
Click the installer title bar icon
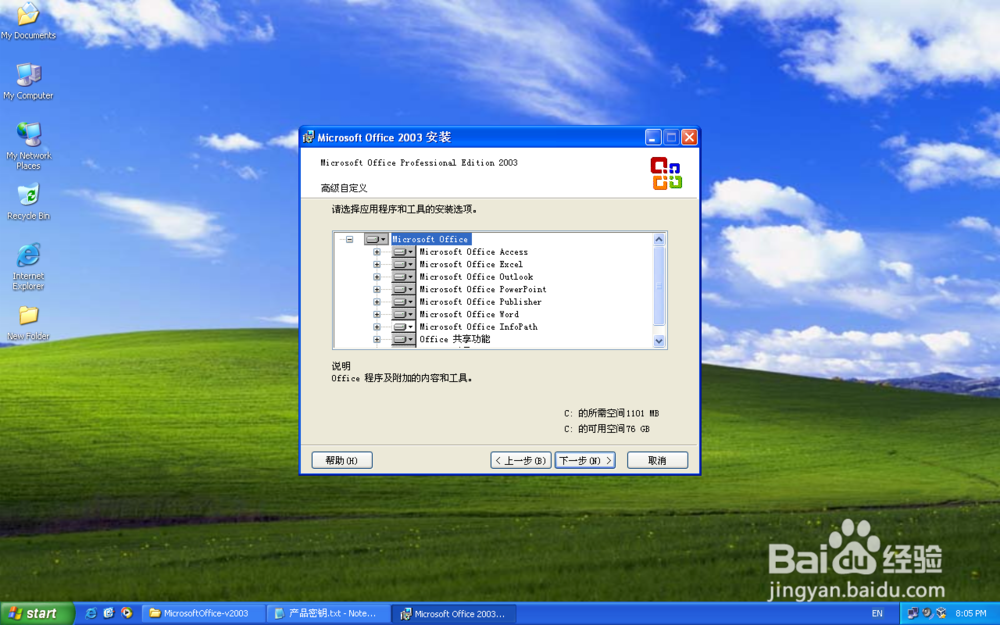click(309, 137)
